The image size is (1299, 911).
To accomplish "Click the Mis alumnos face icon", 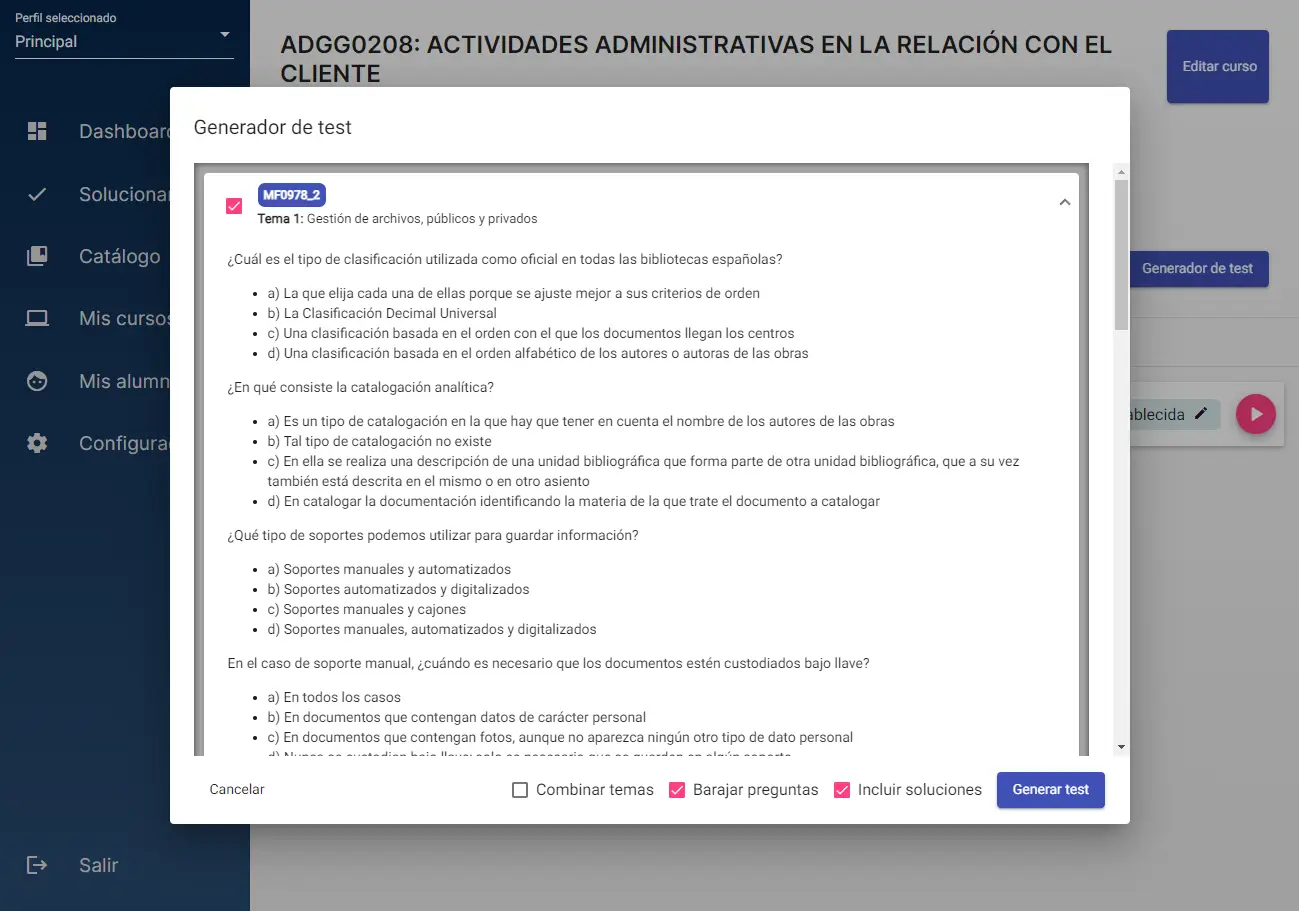I will click(37, 381).
